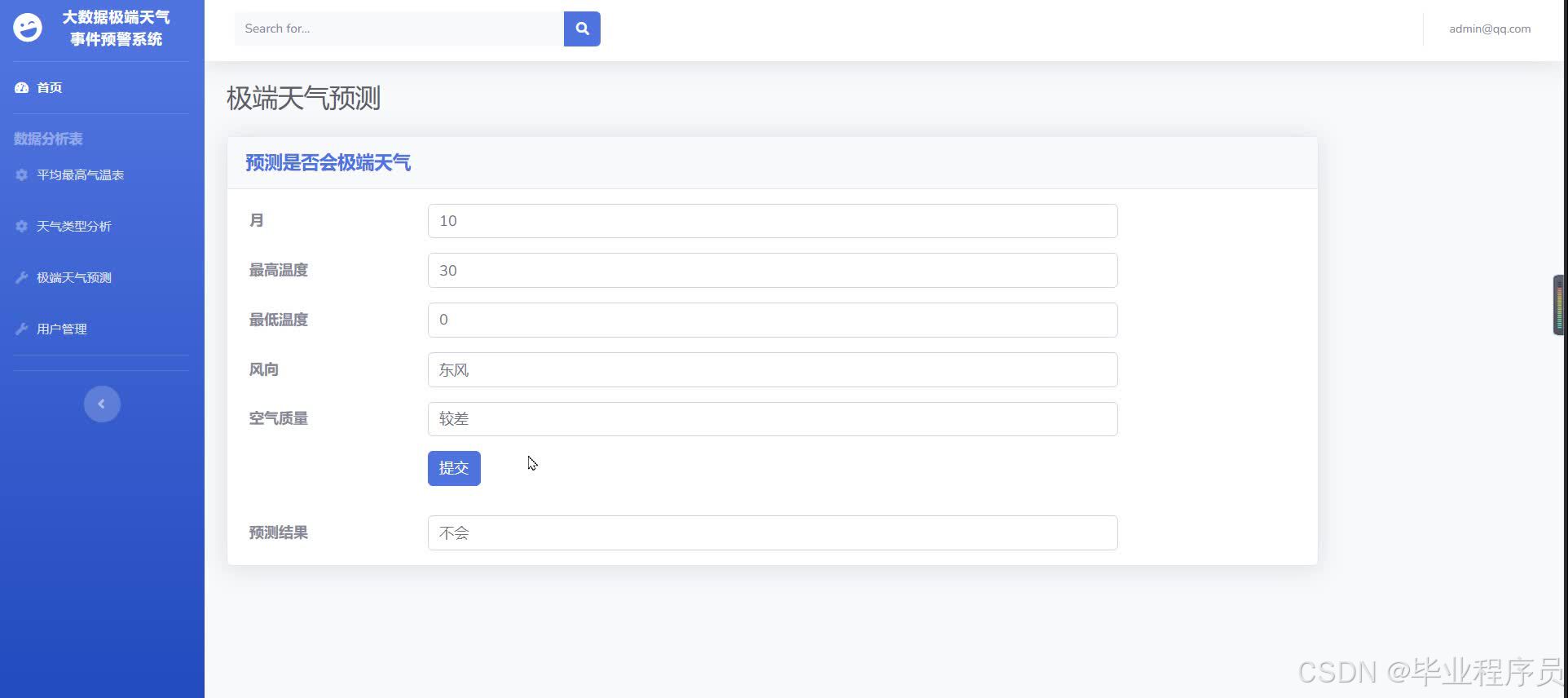
Task: Select 极端天气预测 in the sidebar
Action: [x=73, y=277]
